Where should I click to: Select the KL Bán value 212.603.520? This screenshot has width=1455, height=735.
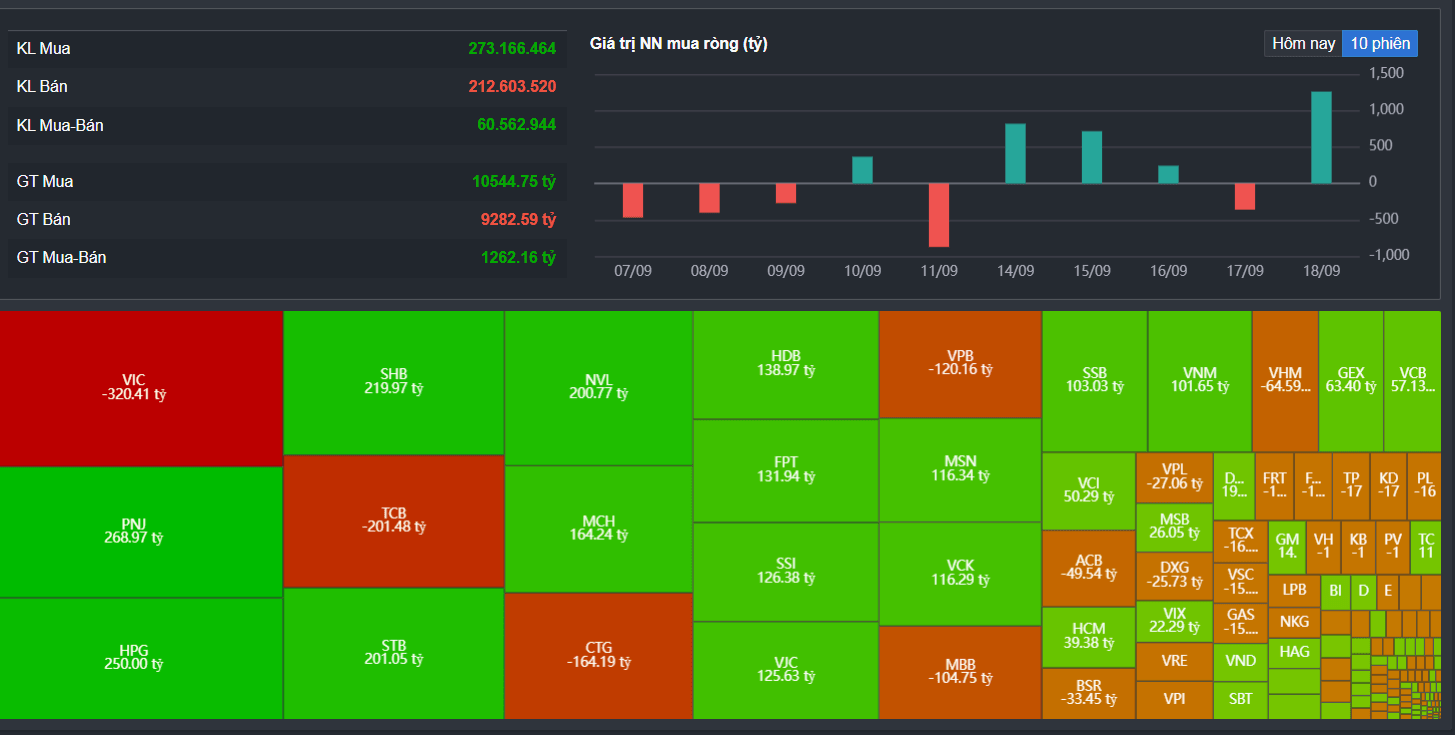[512, 86]
